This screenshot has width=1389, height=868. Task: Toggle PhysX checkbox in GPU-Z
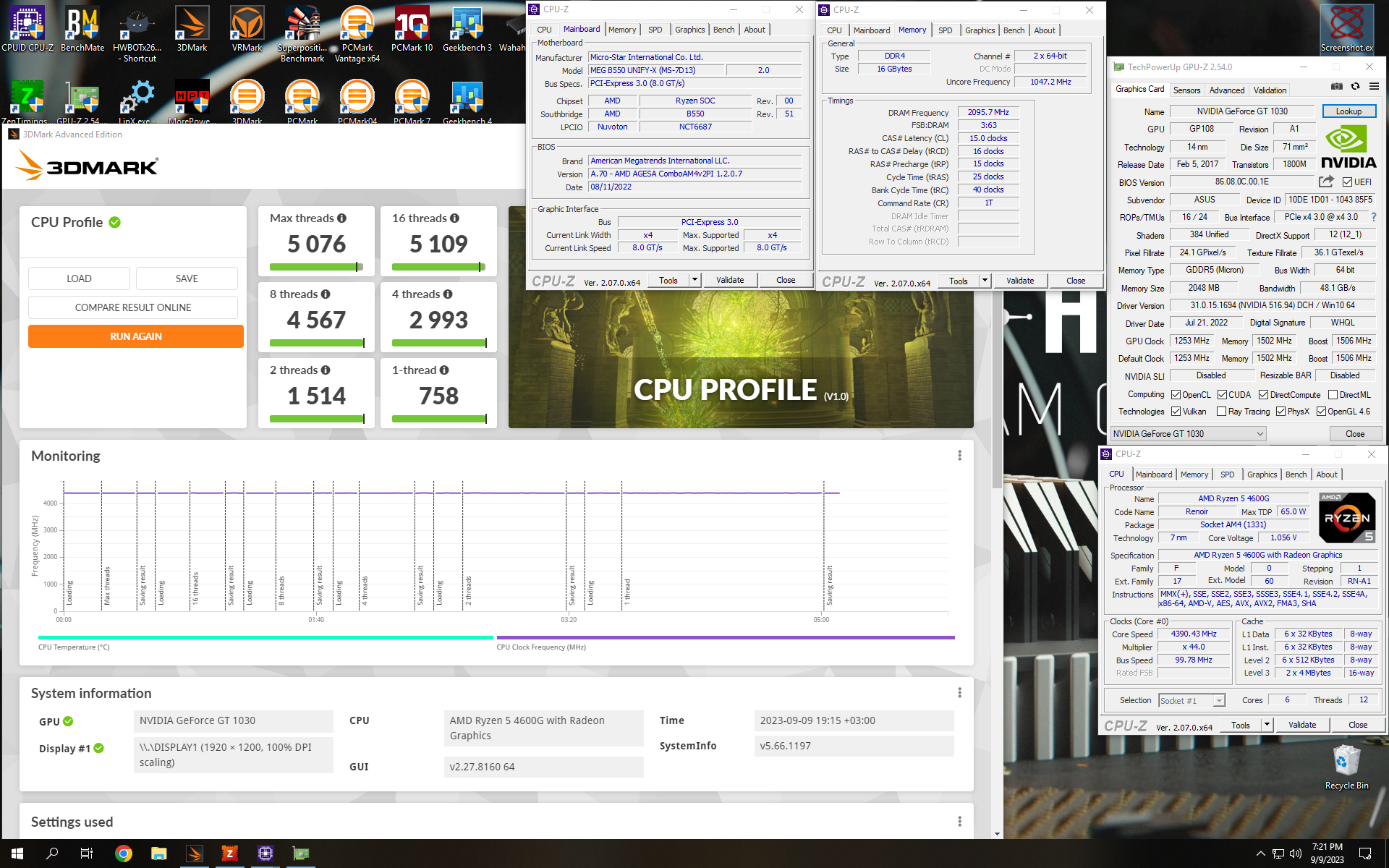[1280, 412]
